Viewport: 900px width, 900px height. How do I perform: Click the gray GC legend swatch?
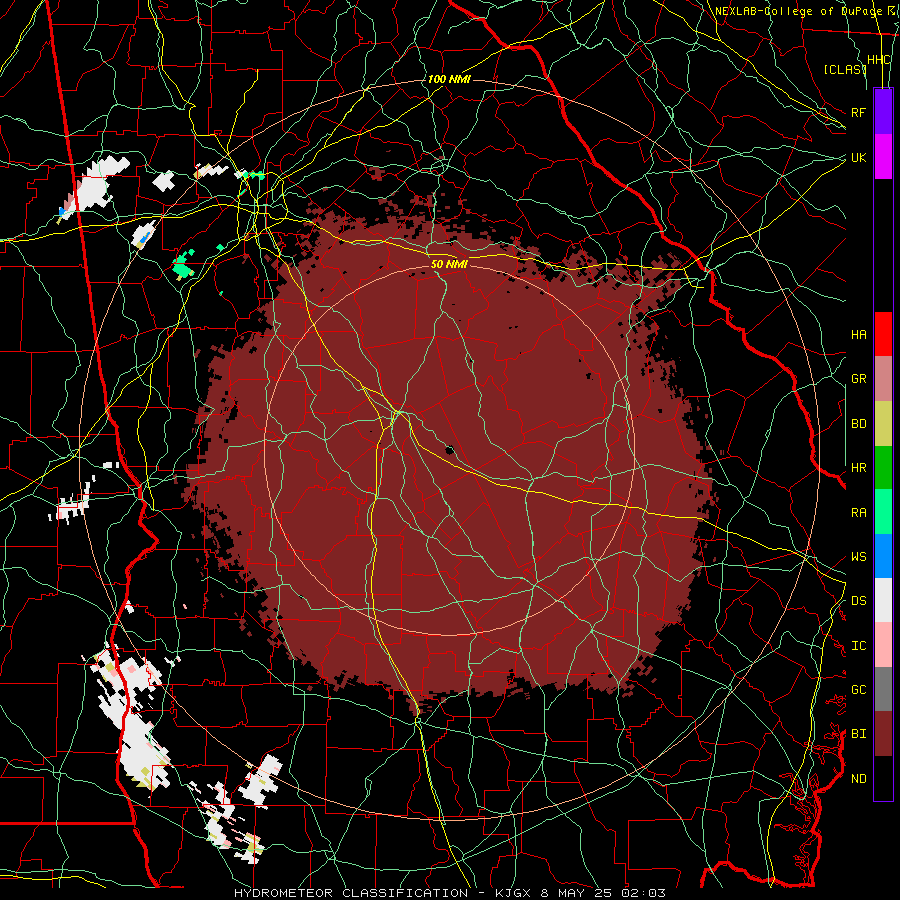[883, 689]
